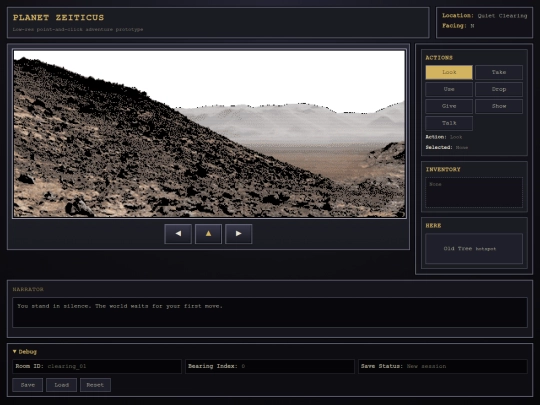Screen dimensions: 540x405
Task: Select the Show action
Action: 499,106
